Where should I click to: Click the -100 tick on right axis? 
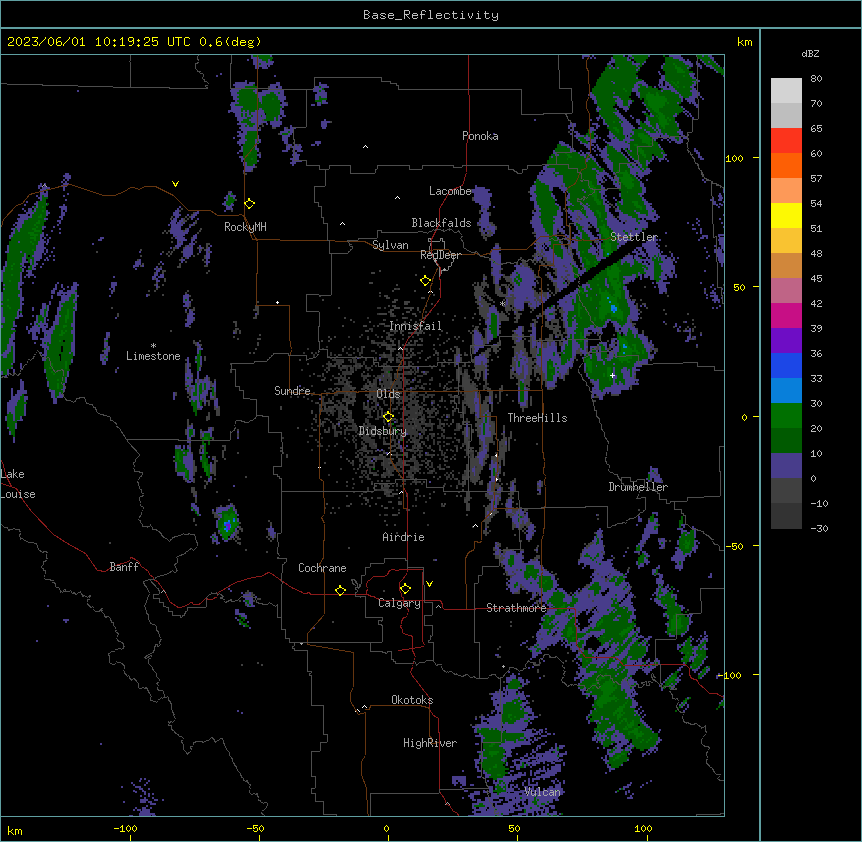click(731, 675)
